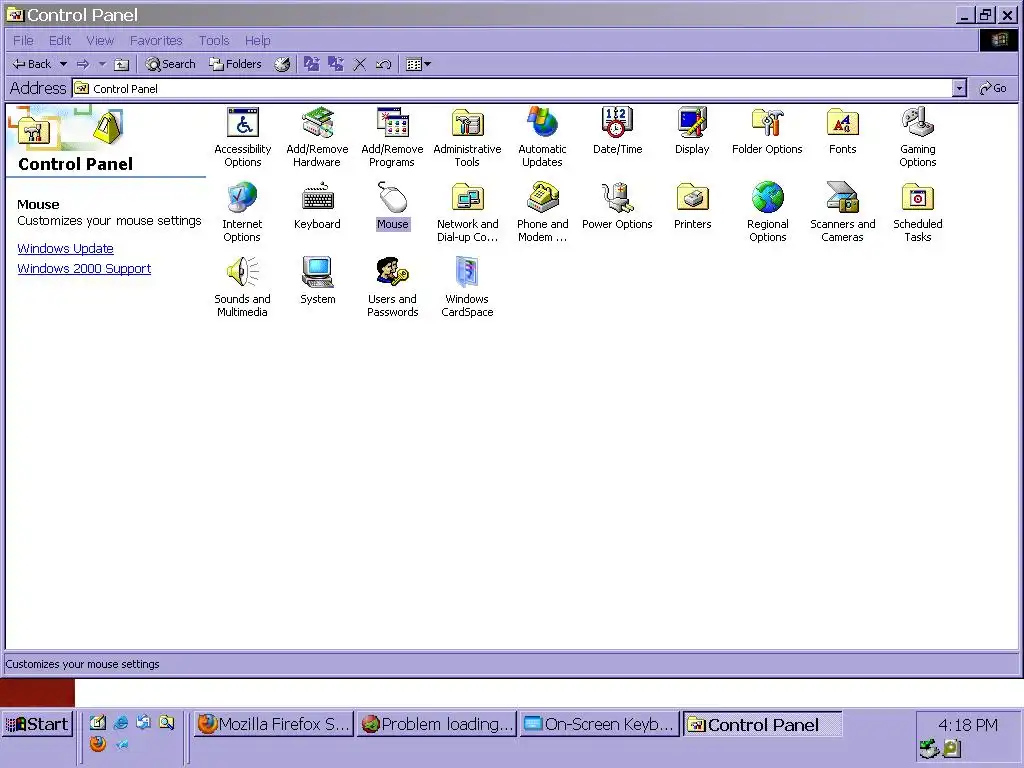Image resolution: width=1024 pixels, height=768 pixels.
Task: Open the Fonts folder icon
Action: 842,123
